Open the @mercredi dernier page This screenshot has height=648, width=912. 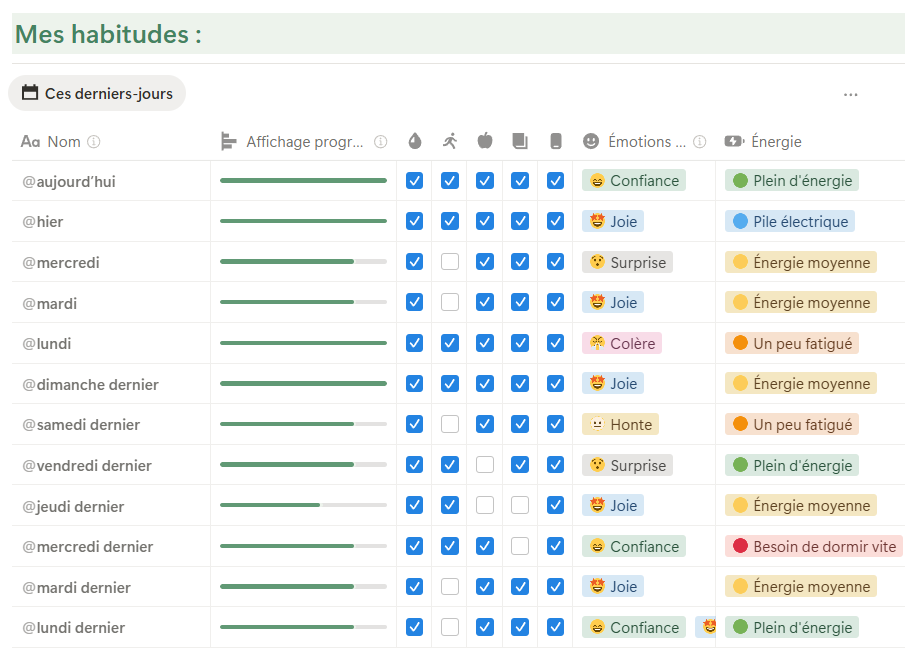[87, 547]
